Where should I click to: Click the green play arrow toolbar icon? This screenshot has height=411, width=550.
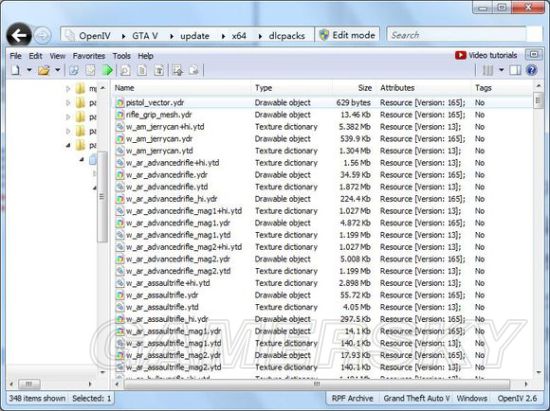pos(107,70)
